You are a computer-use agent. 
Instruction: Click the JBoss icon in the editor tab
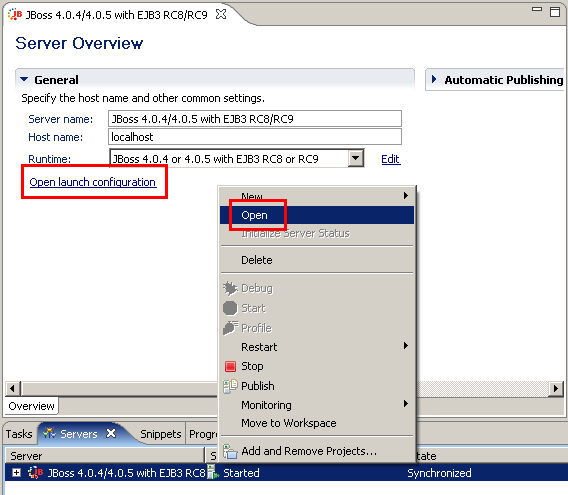(x=15, y=14)
